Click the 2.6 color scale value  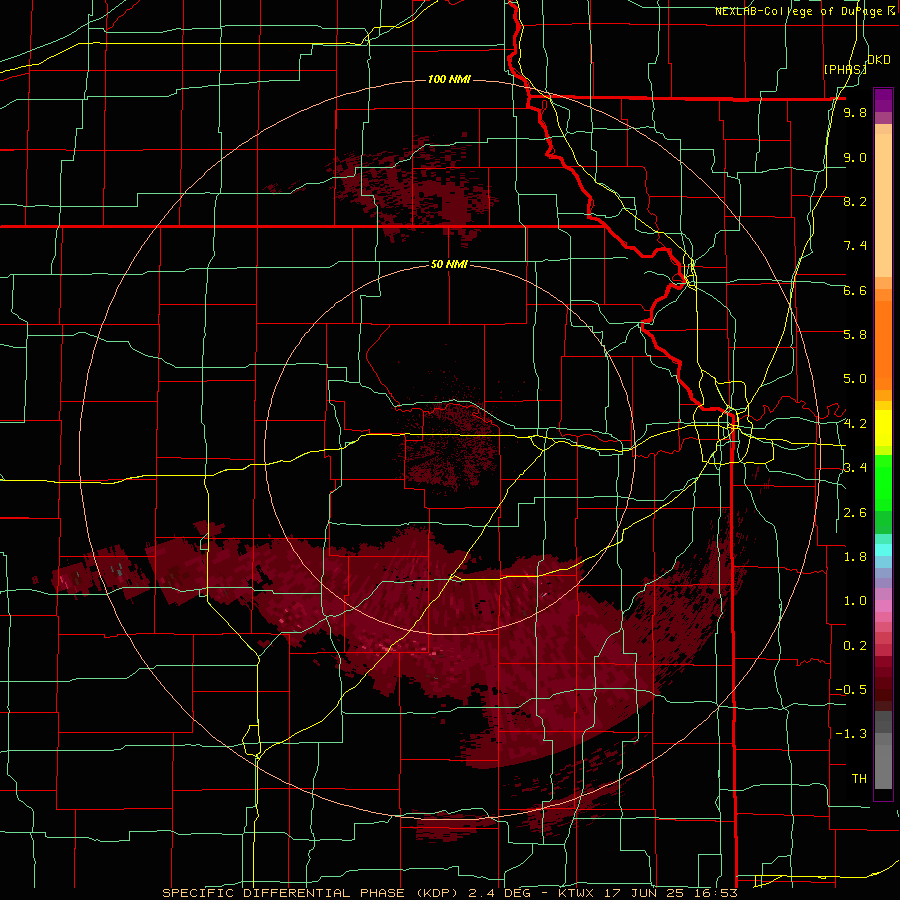(x=855, y=513)
